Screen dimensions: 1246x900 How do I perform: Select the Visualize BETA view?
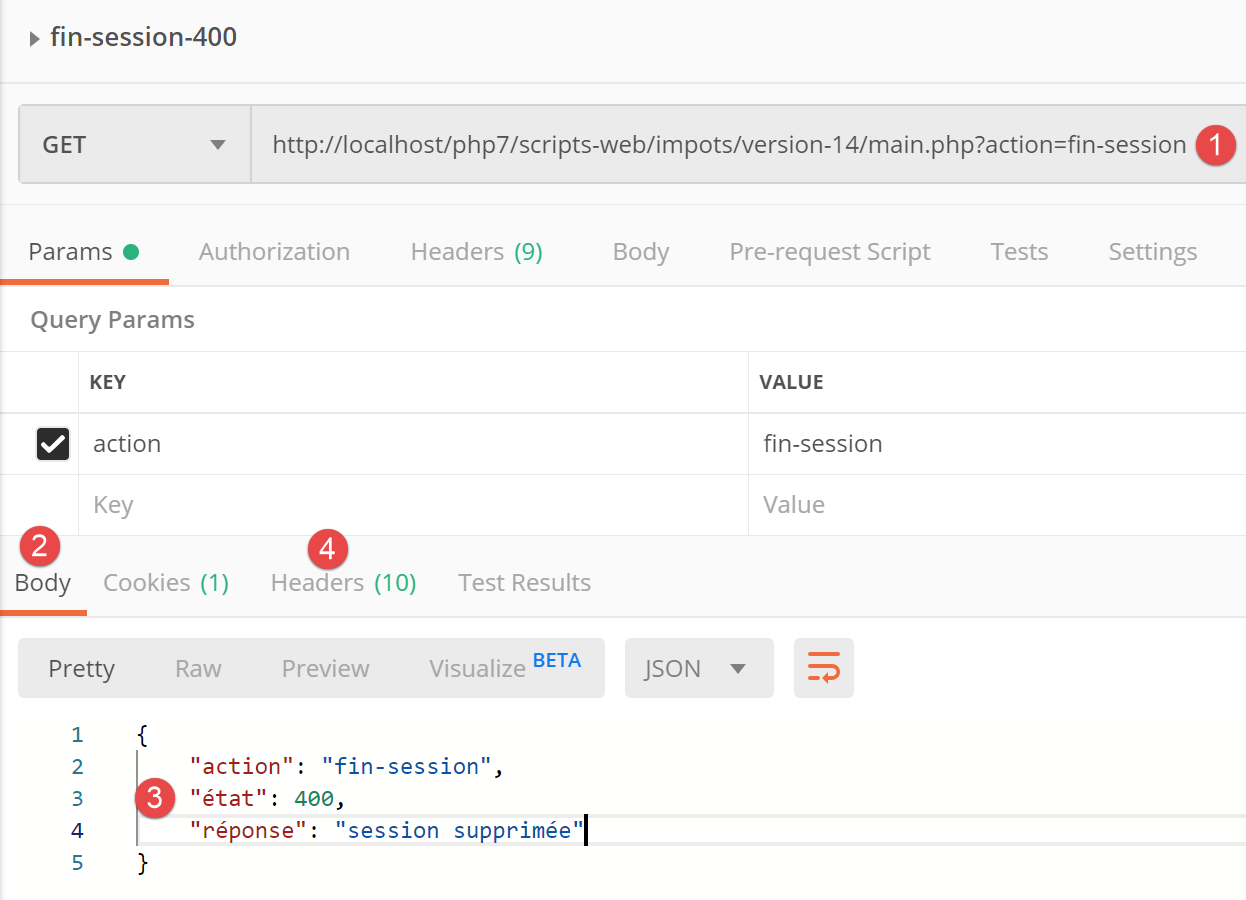pos(503,668)
